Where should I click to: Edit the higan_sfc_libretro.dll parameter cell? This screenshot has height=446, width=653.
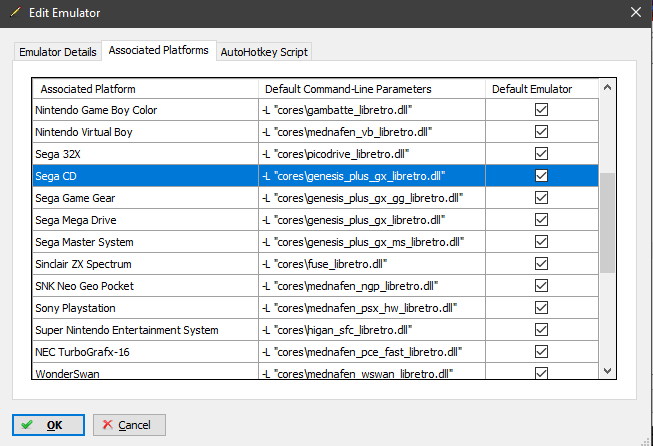pyautogui.click(x=372, y=330)
